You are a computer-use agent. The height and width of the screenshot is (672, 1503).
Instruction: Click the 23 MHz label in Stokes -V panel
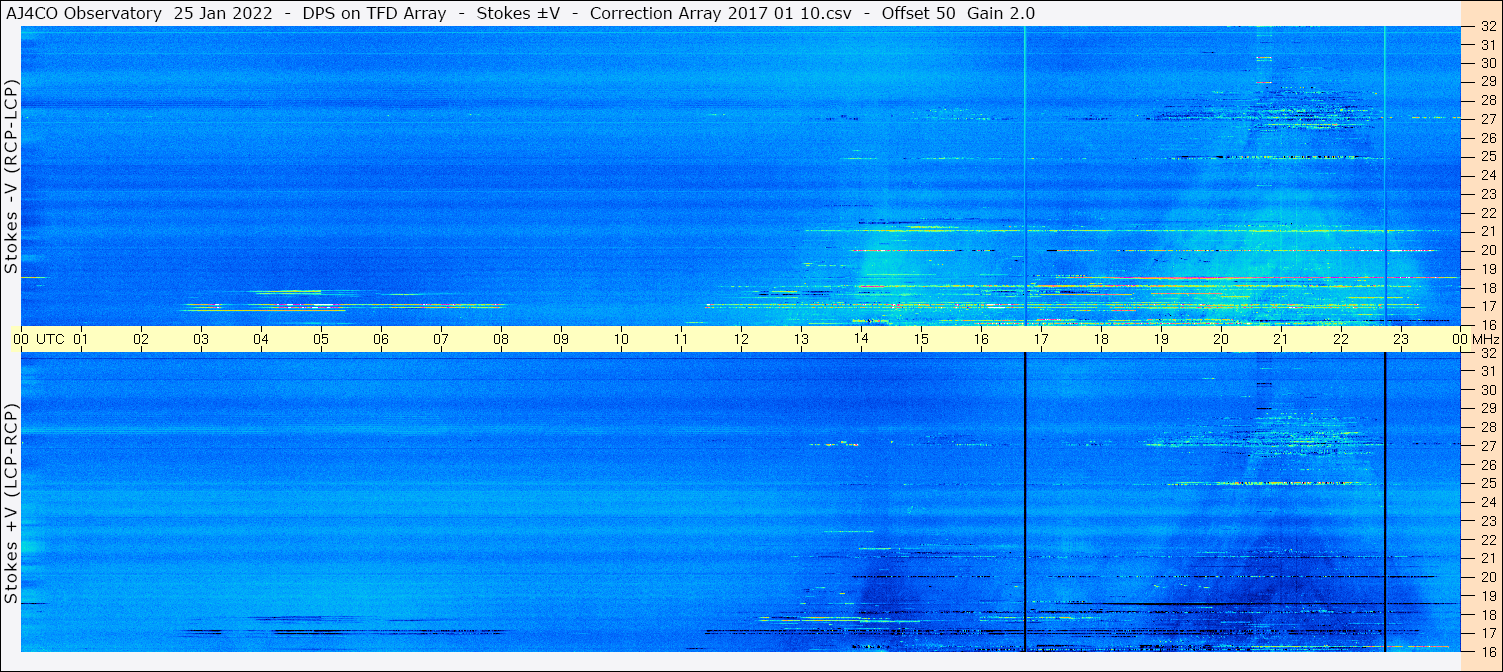pyautogui.click(x=1488, y=194)
